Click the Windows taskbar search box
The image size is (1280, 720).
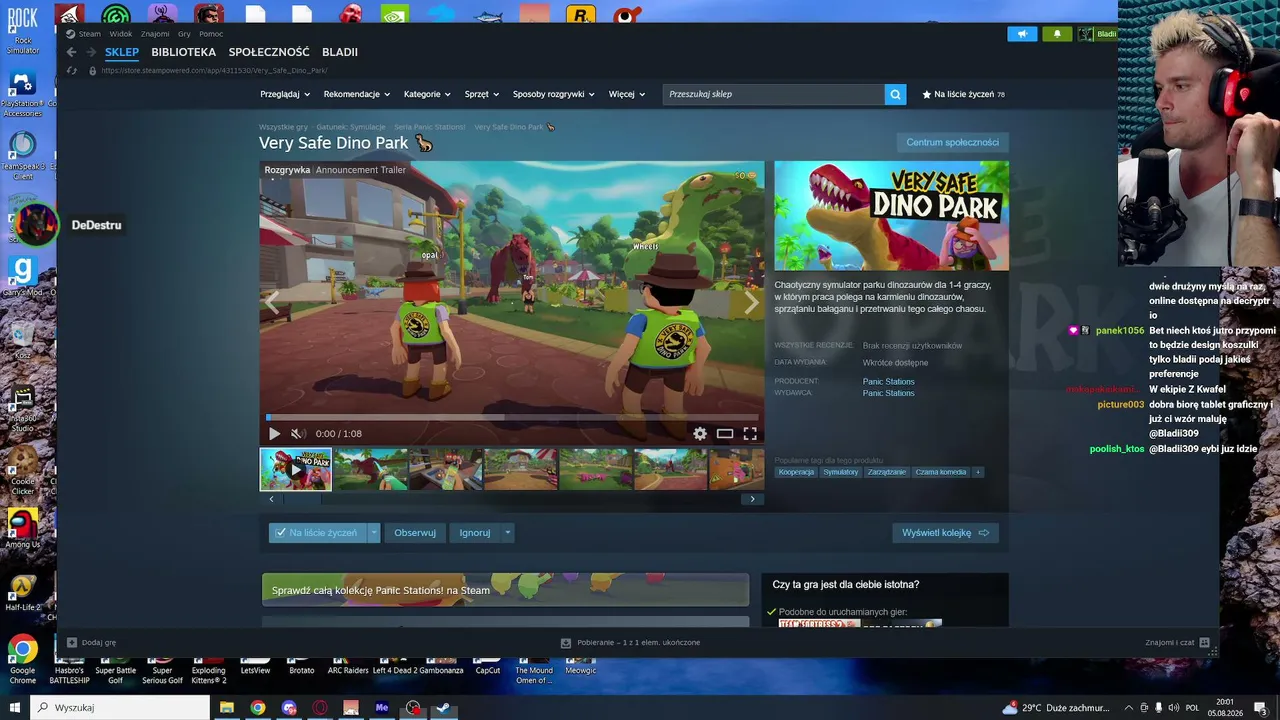pyautogui.click(x=120, y=708)
